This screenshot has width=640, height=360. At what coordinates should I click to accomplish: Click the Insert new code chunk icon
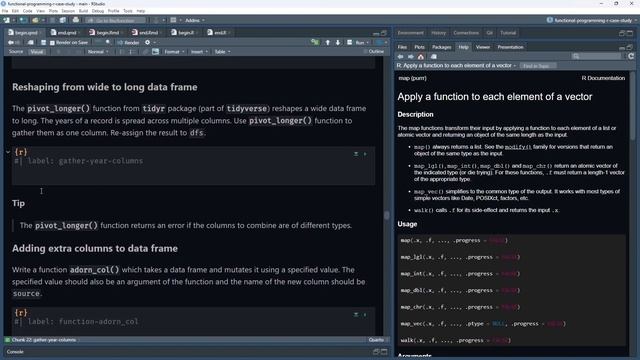(x=315, y=42)
